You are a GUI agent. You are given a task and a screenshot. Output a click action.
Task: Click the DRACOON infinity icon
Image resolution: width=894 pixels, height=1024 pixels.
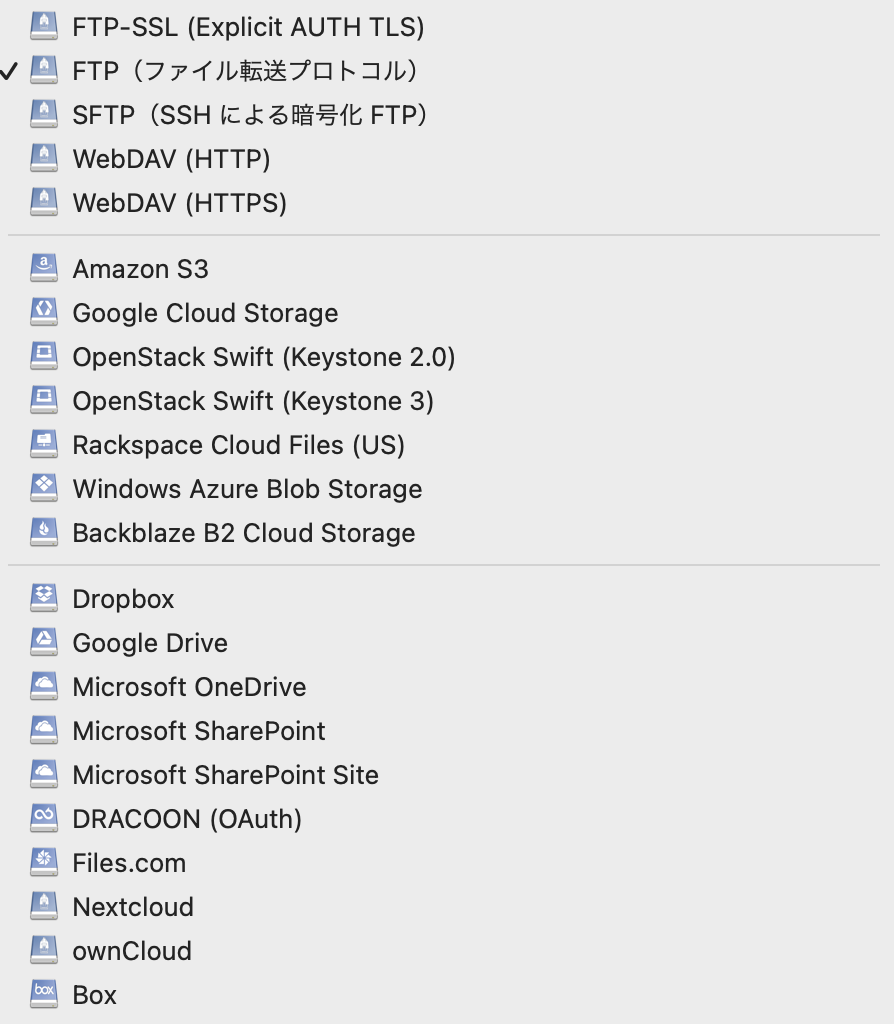click(44, 818)
